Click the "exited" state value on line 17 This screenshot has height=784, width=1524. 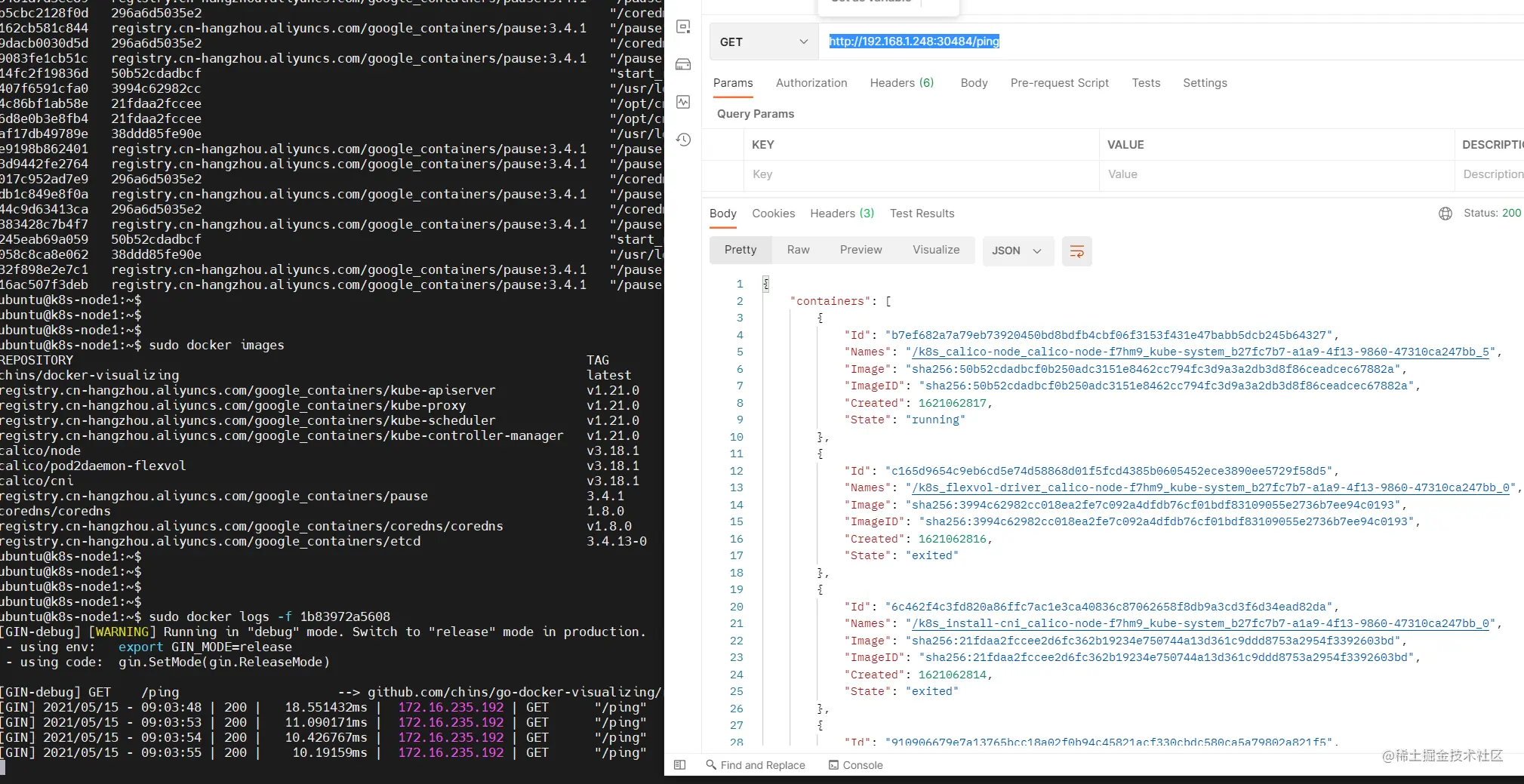tap(931, 556)
